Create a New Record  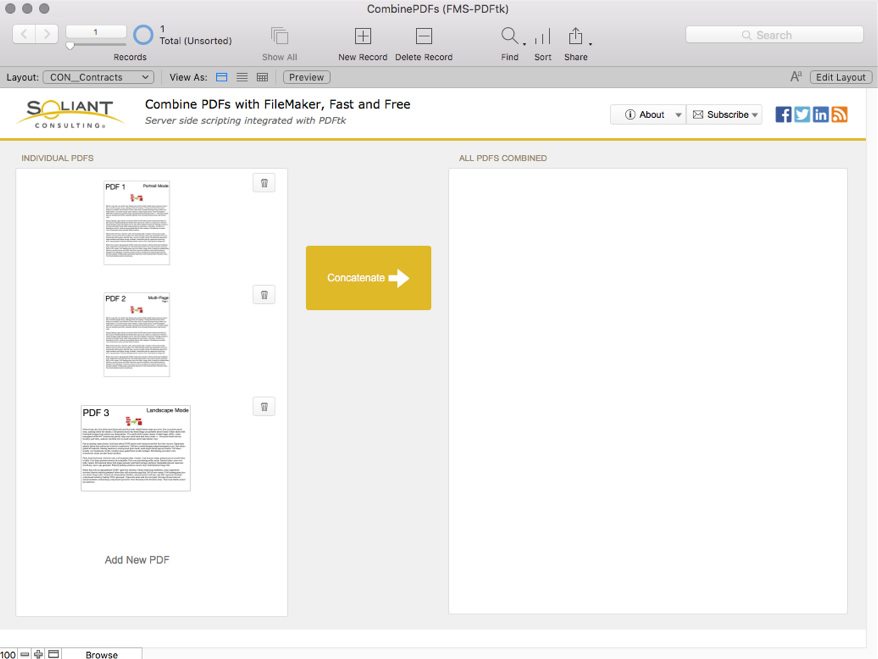tap(363, 36)
